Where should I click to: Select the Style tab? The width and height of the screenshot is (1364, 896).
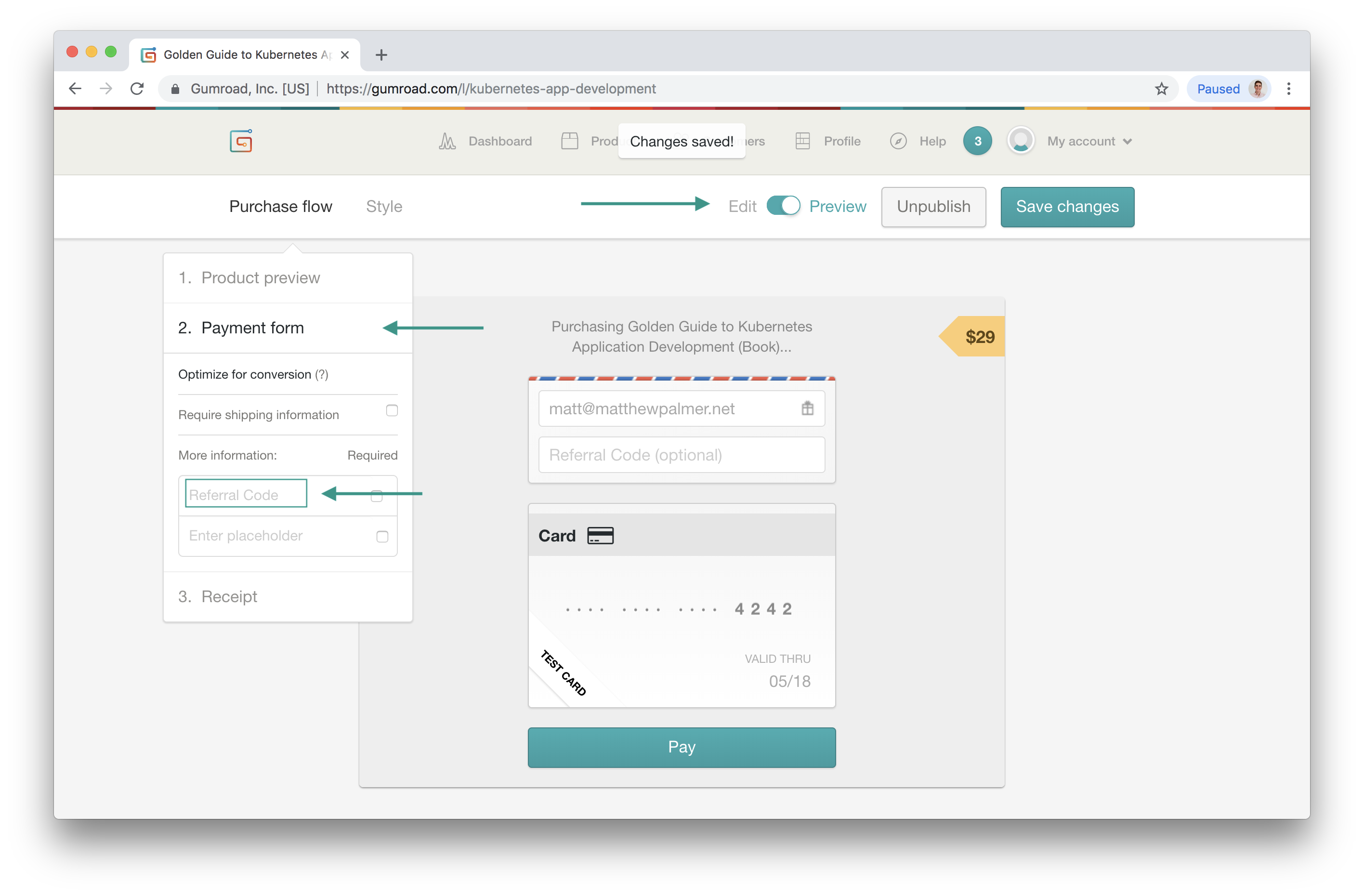click(x=384, y=207)
